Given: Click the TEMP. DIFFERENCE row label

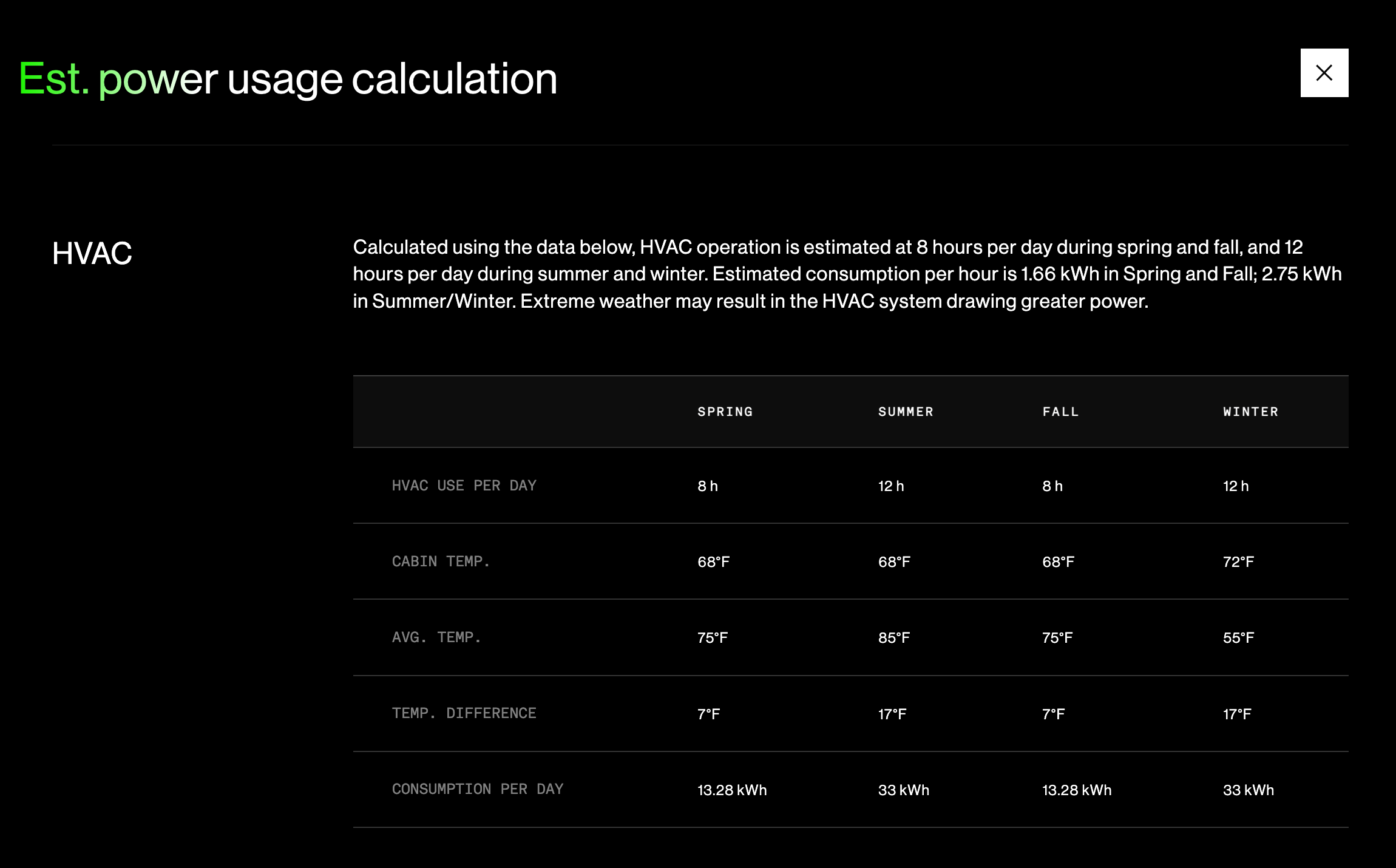Looking at the screenshot, I should [x=464, y=713].
